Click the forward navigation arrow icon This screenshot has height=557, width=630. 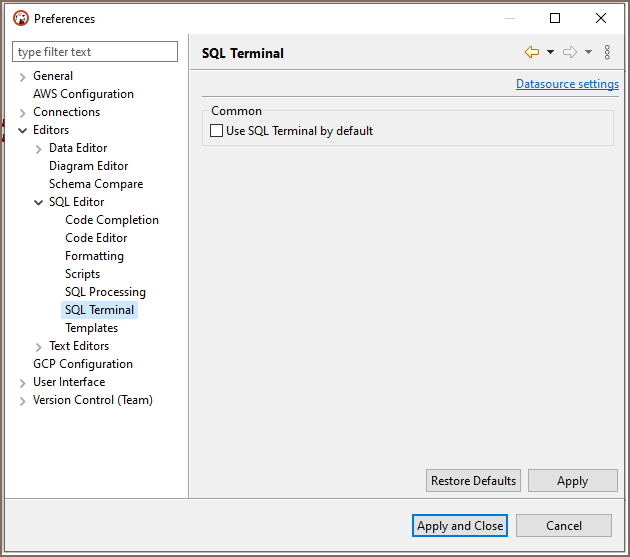(x=570, y=52)
